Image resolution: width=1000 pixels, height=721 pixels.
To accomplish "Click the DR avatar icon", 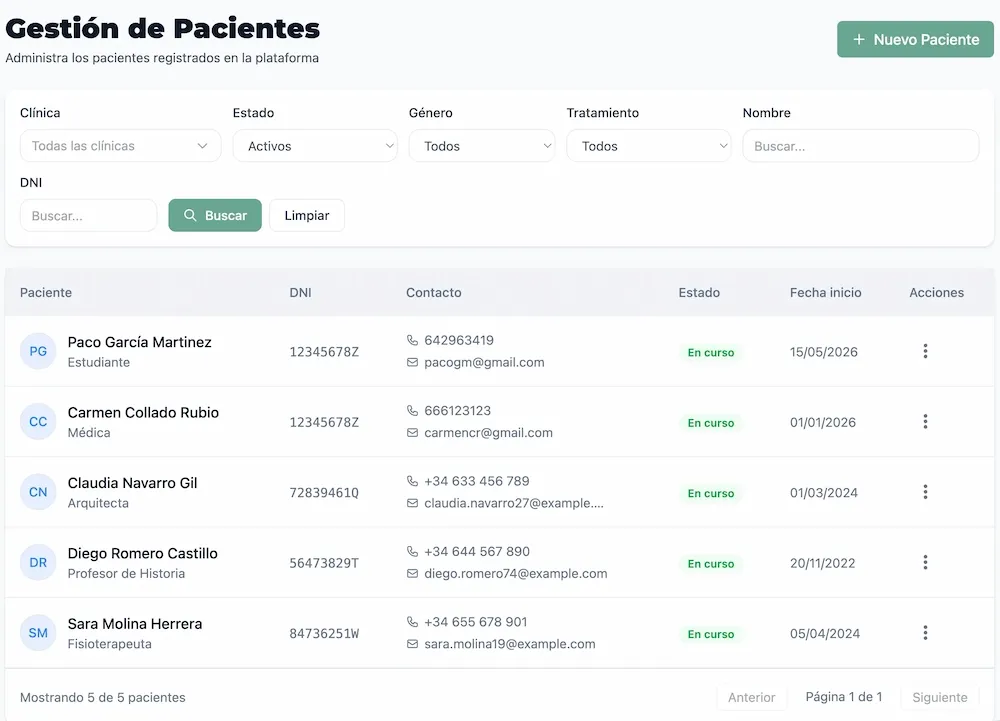I will click(x=38, y=562).
